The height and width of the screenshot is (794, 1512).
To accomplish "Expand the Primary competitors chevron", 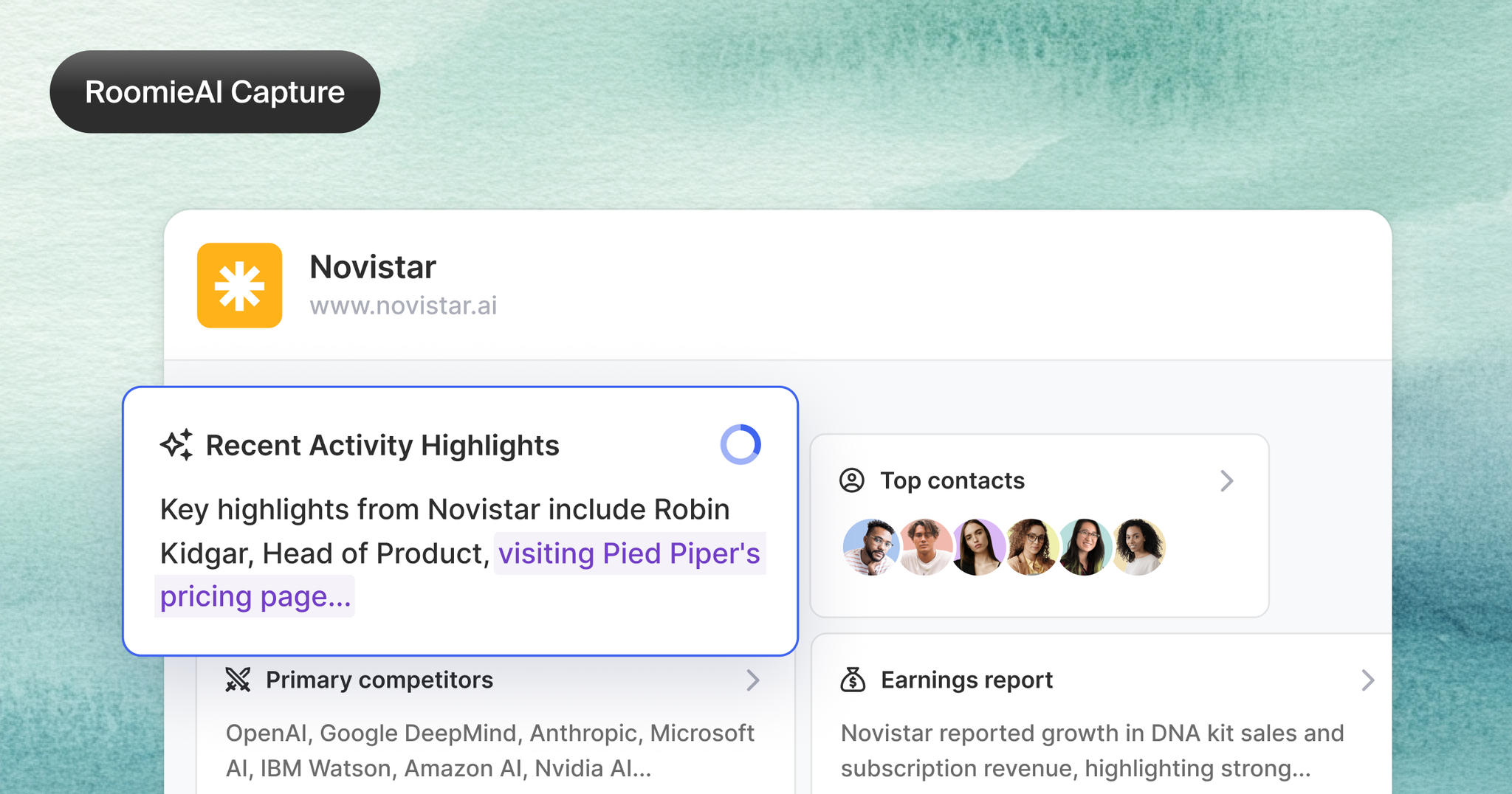I will click(752, 680).
